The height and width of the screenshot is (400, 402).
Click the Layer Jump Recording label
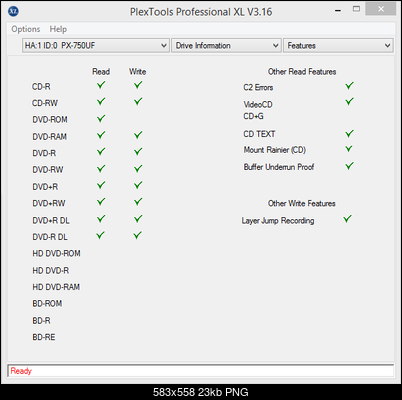pyautogui.click(x=278, y=221)
